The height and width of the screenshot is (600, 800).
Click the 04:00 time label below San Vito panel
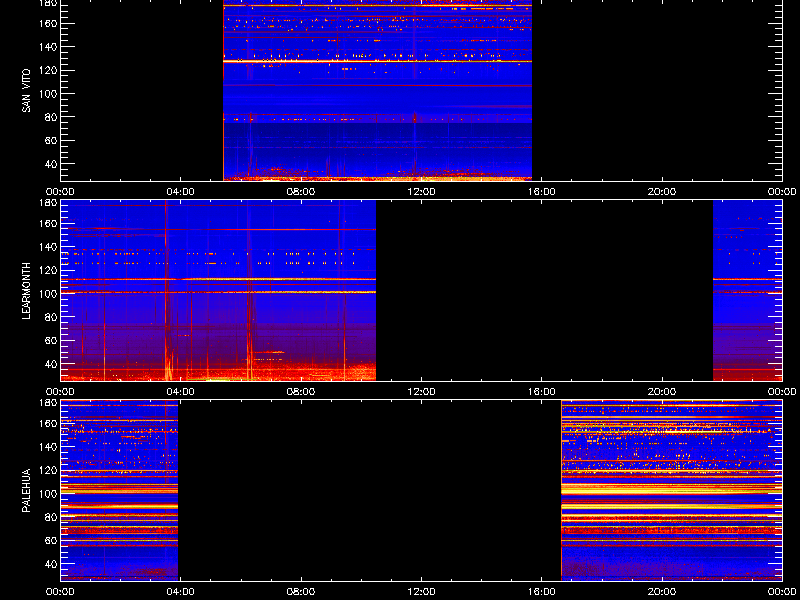tap(181, 192)
